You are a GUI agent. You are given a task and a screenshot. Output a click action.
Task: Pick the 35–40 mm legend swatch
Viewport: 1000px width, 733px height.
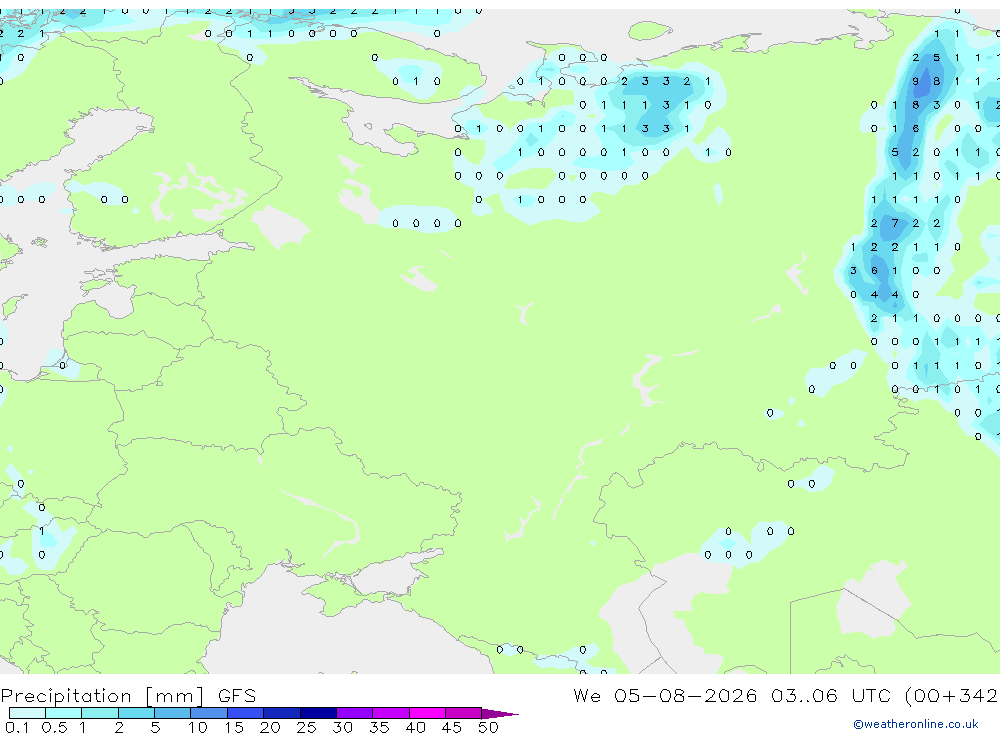(x=390, y=713)
